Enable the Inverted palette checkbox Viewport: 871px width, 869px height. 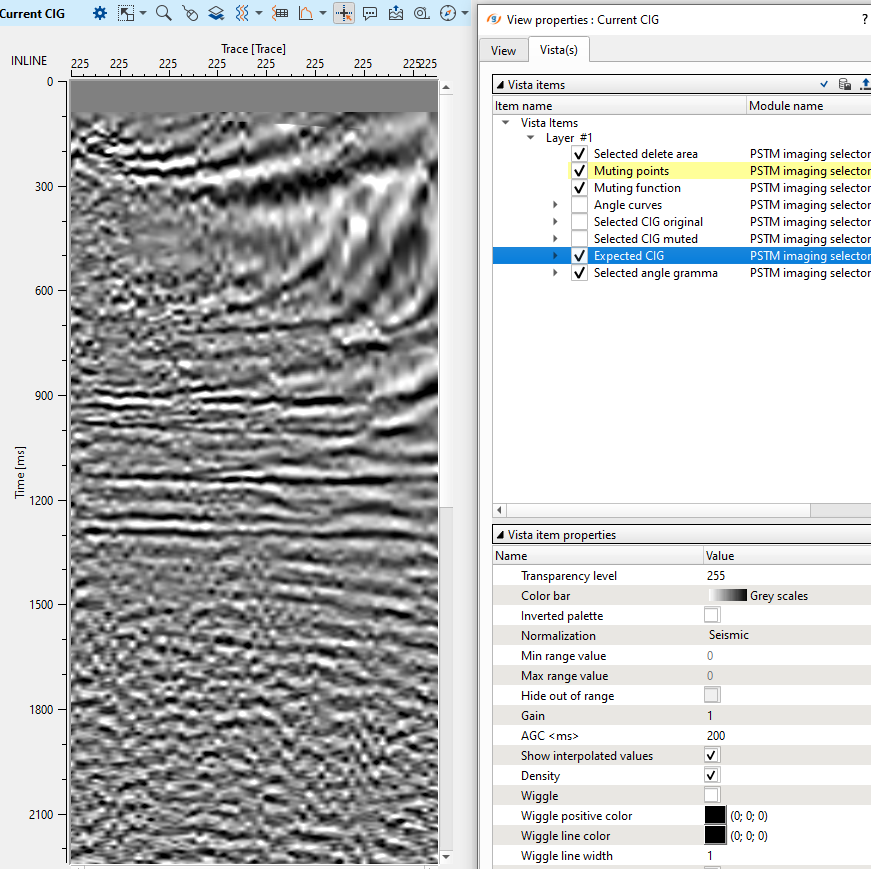(712, 616)
